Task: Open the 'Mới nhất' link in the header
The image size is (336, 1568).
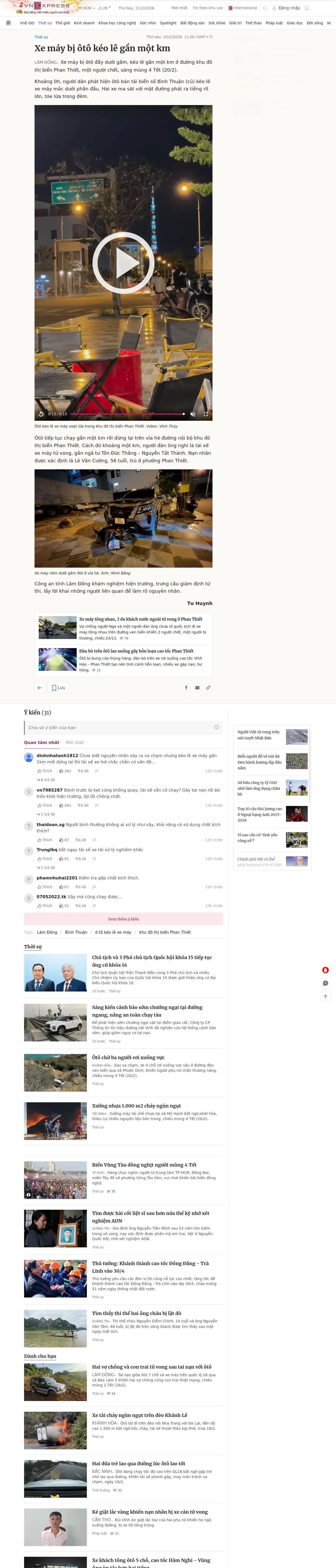Action: [179, 8]
